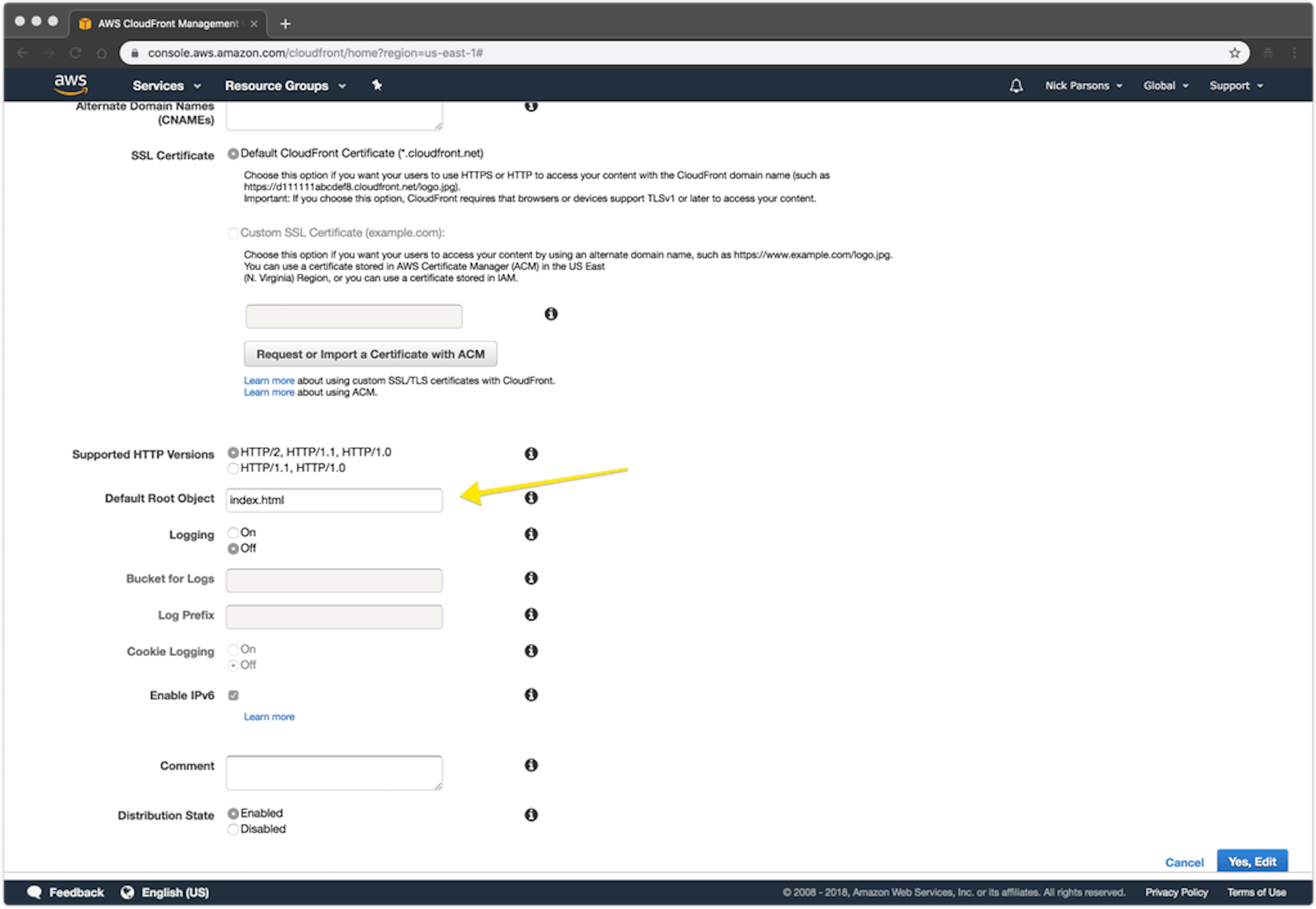Show info icon for Log Prefix
Viewport: 1316px width, 909px height.
(x=531, y=615)
